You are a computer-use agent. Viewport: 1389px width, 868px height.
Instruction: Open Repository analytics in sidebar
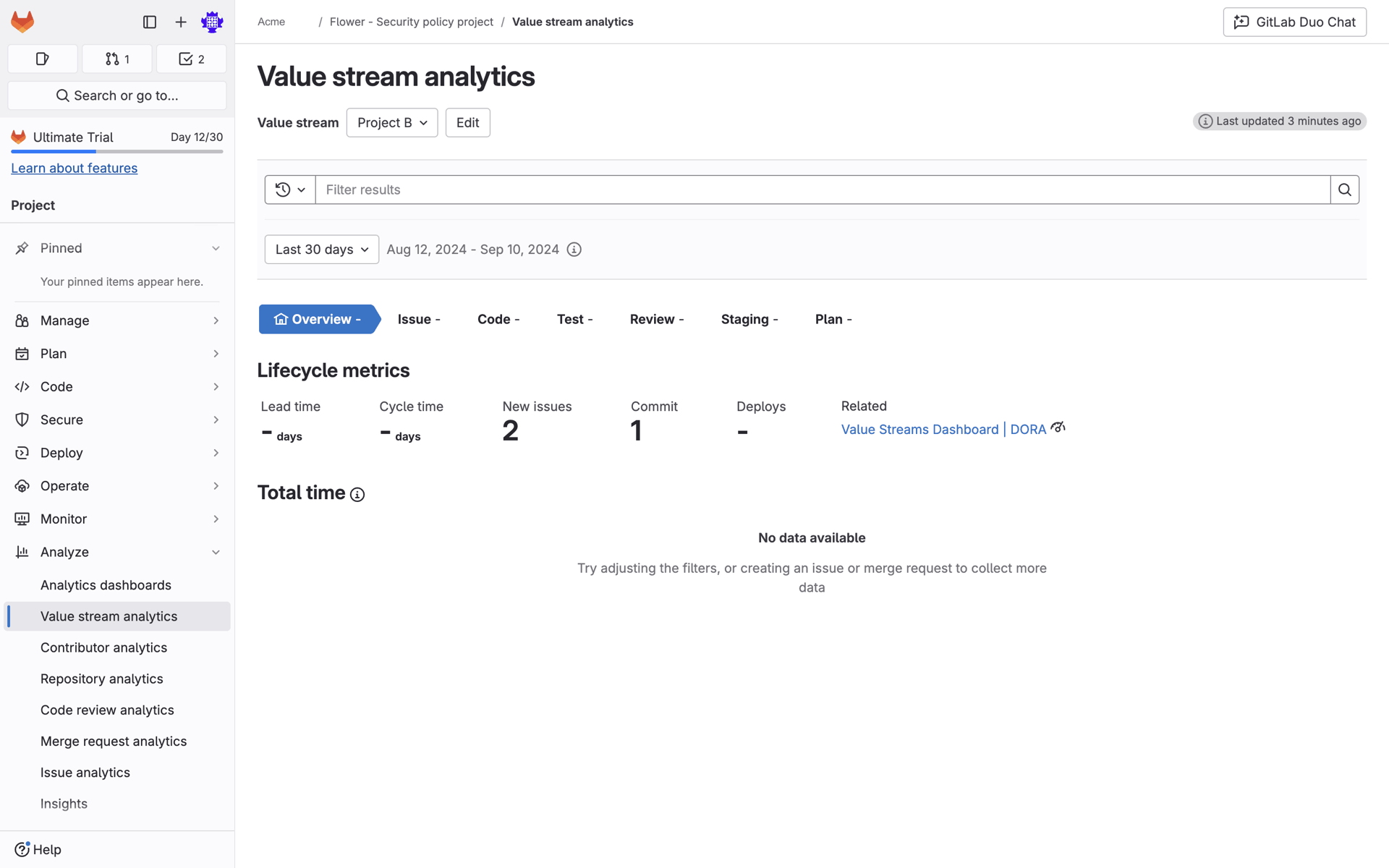(117, 678)
